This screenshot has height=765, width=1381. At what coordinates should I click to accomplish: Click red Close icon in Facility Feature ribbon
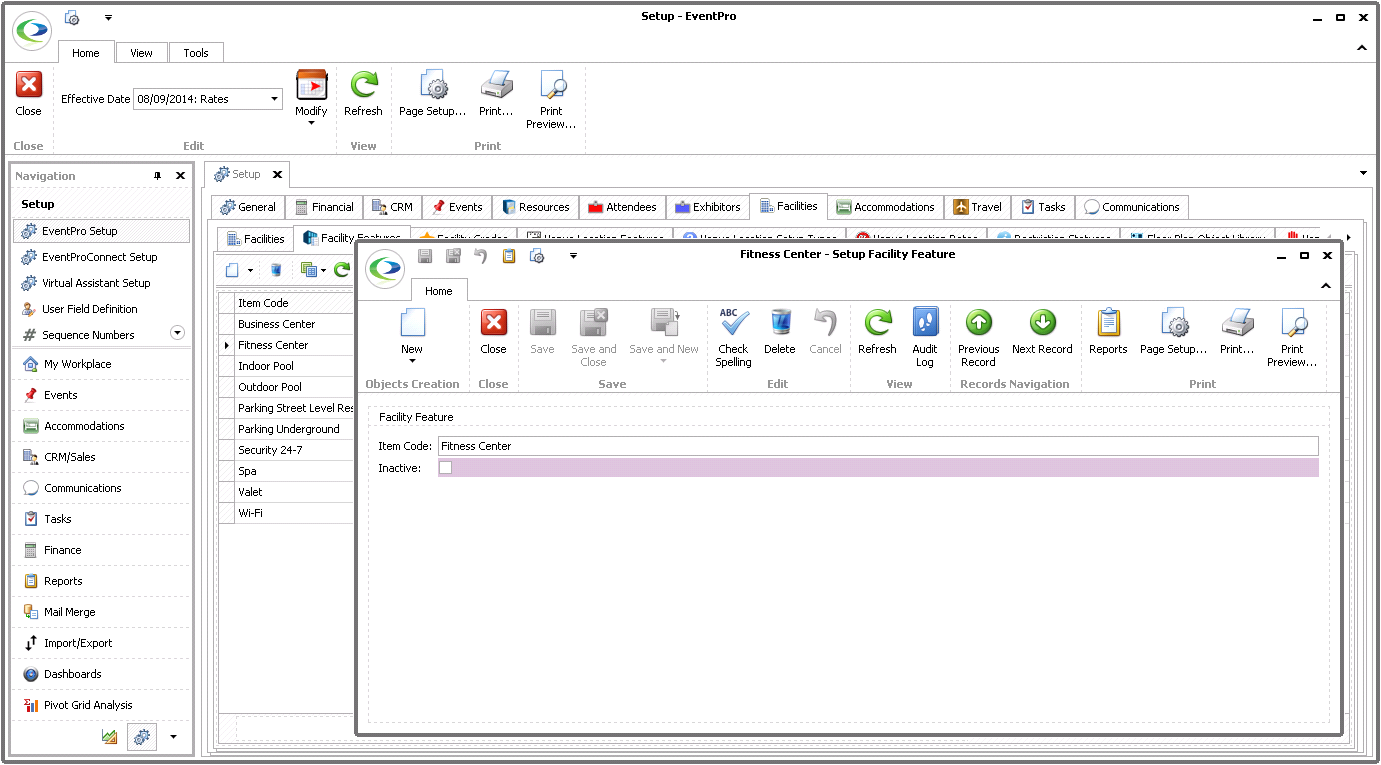click(x=493, y=322)
